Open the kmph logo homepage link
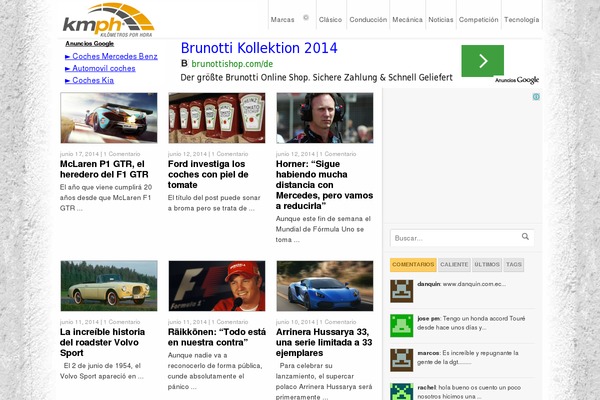The height and width of the screenshot is (400, 600). coord(109,20)
